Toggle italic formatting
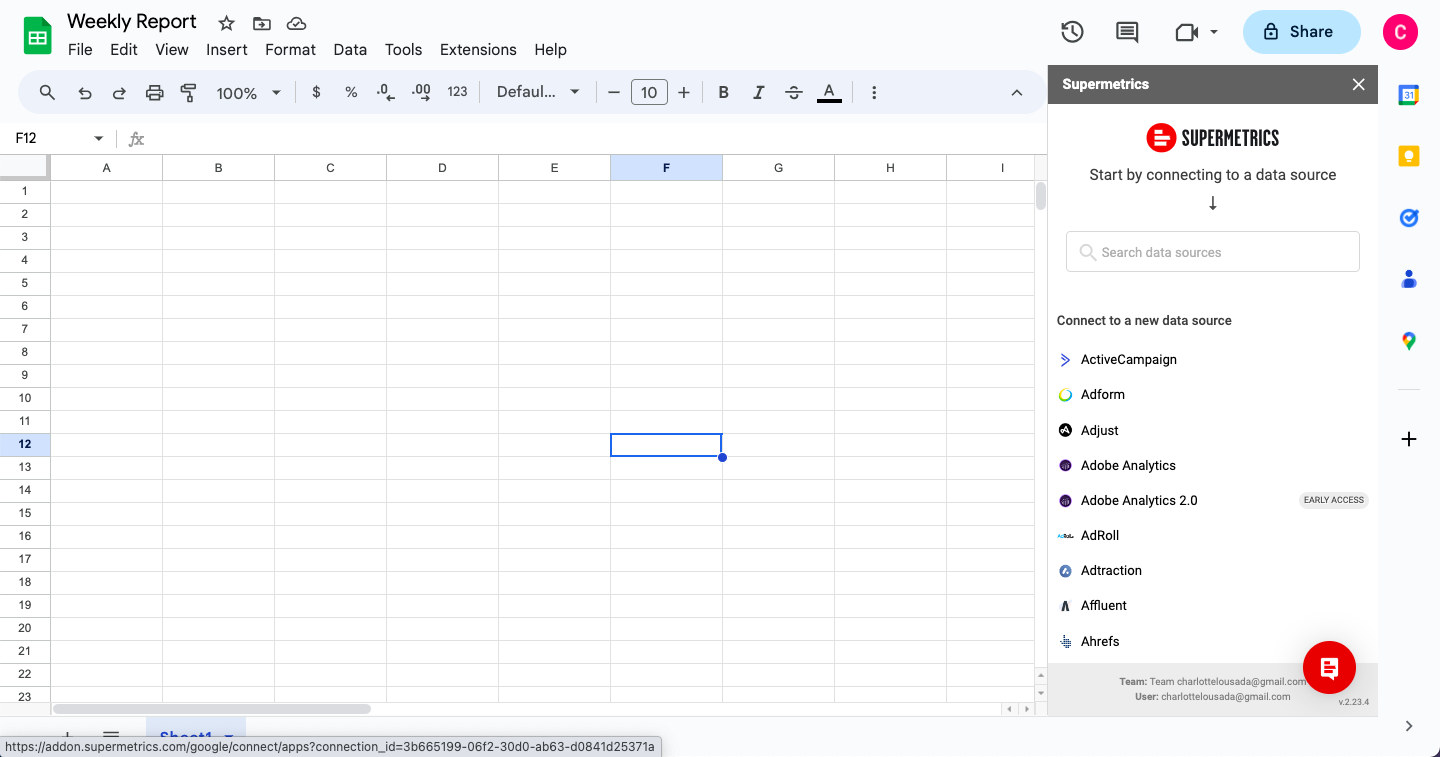Viewport: 1440px width, 757px height. [758, 92]
